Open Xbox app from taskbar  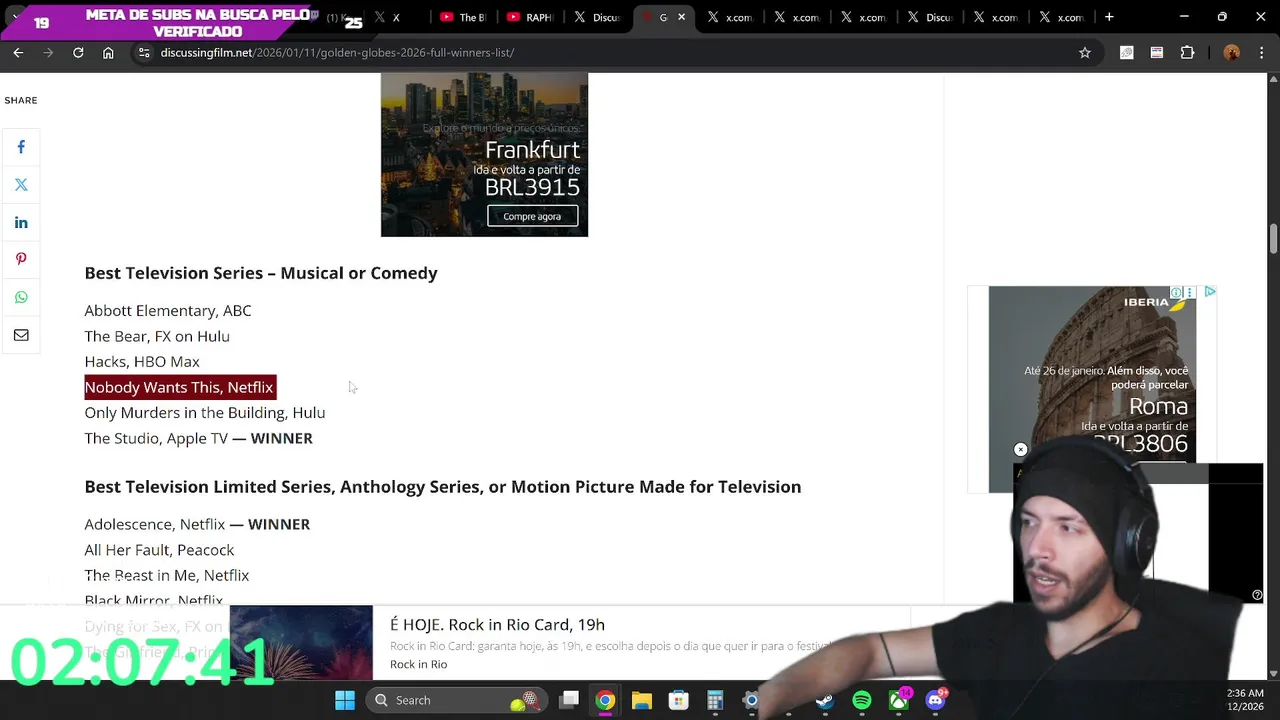point(898,700)
